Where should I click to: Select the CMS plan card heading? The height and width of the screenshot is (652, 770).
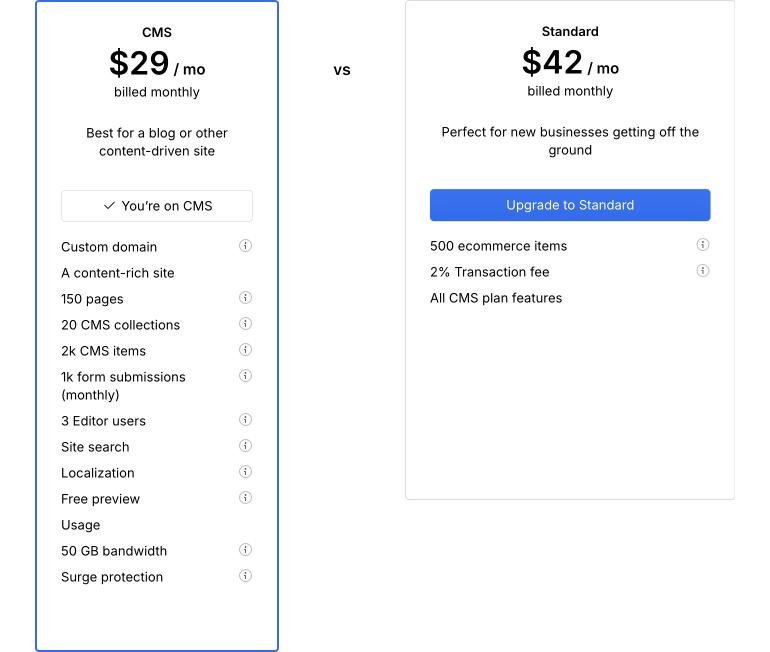(157, 32)
